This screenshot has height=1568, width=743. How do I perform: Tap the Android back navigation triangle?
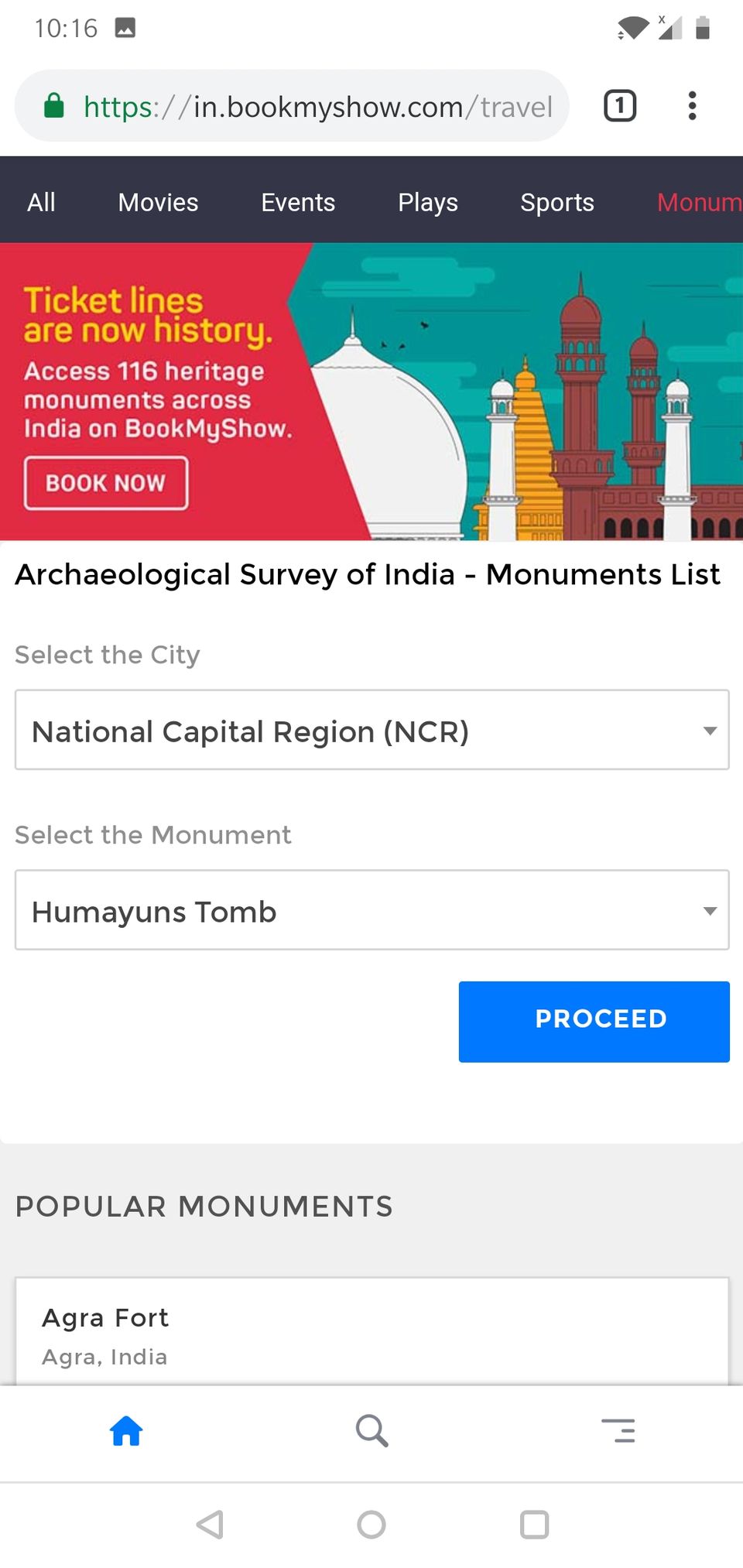(x=211, y=1525)
